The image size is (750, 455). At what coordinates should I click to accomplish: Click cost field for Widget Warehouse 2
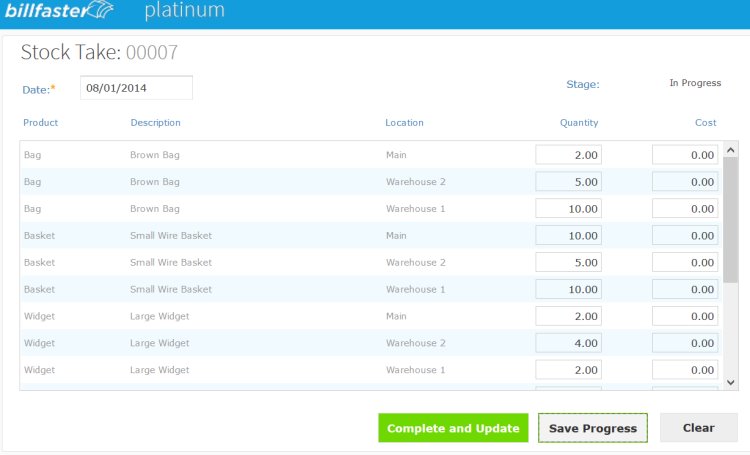coord(685,343)
